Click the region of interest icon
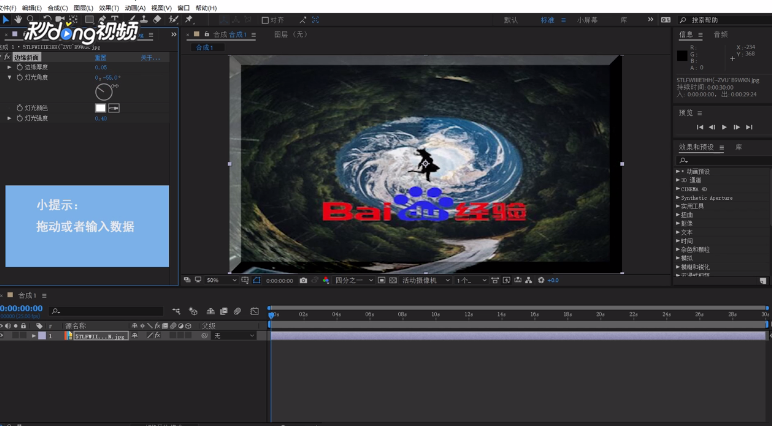This screenshot has height=426, width=772. coord(382,280)
